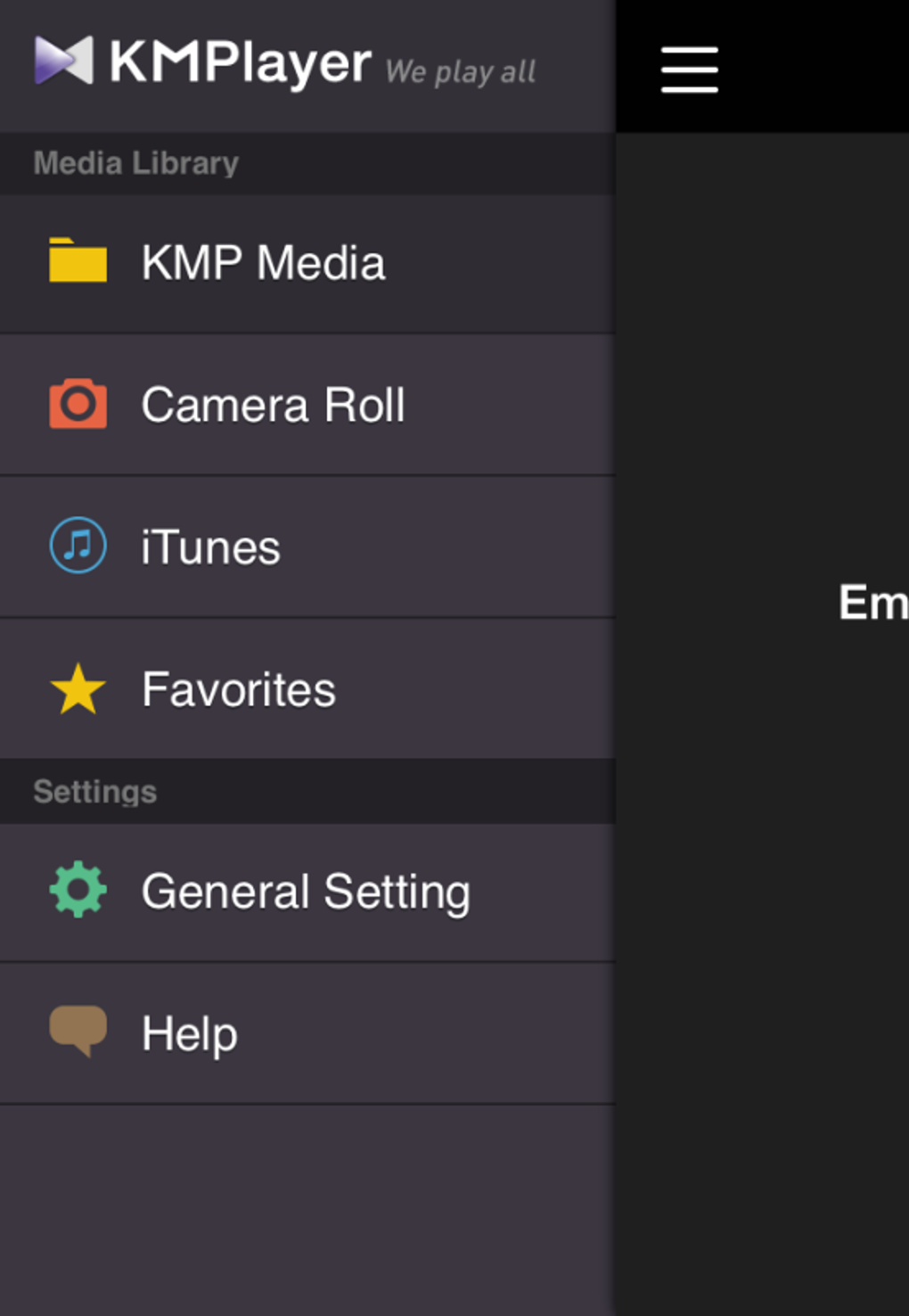909x1316 pixels.
Task: Click the yellow KMP Media folder icon
Action: point(78,260)
